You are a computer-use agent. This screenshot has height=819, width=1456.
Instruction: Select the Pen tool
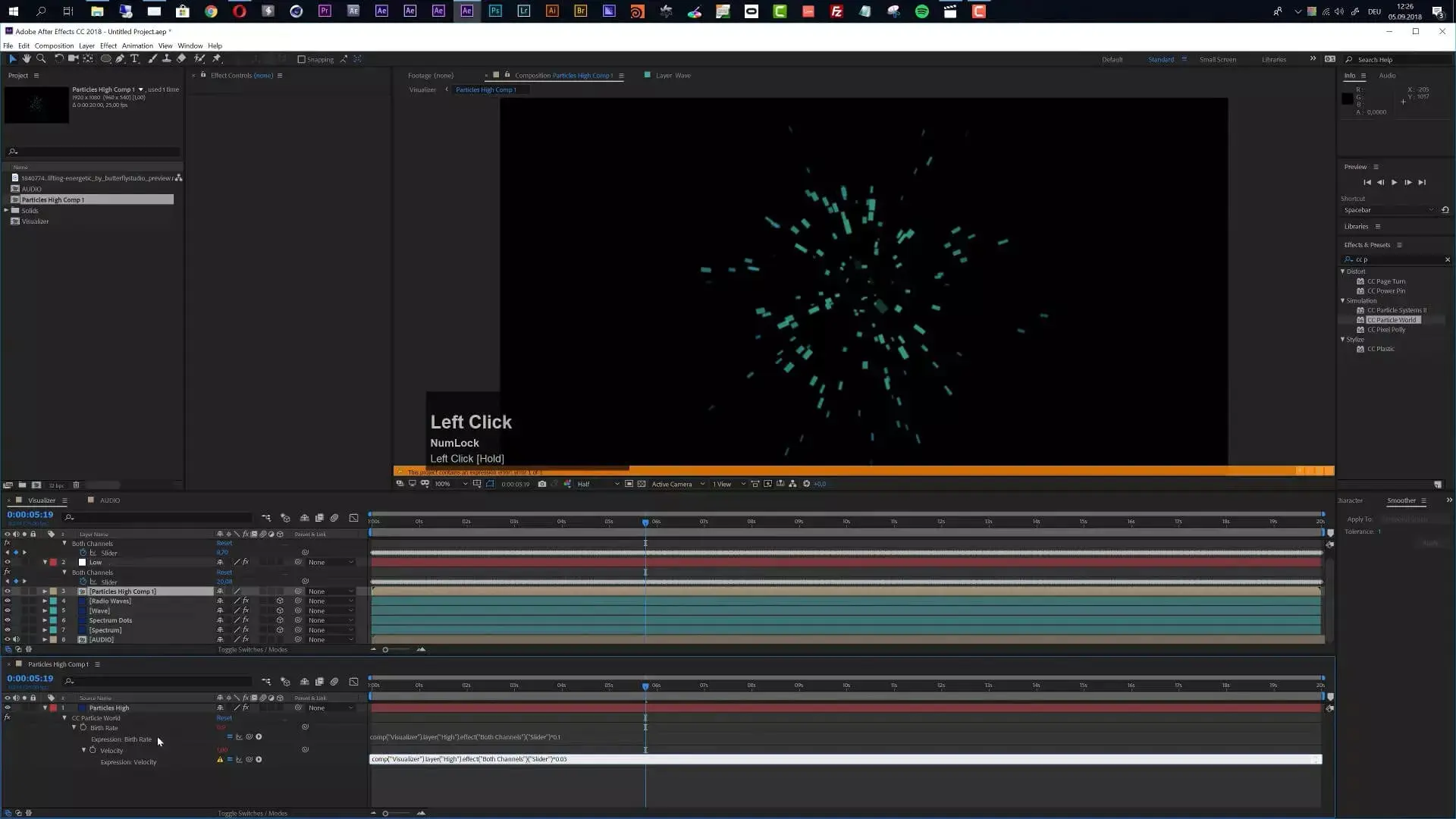tap(120, 58)
